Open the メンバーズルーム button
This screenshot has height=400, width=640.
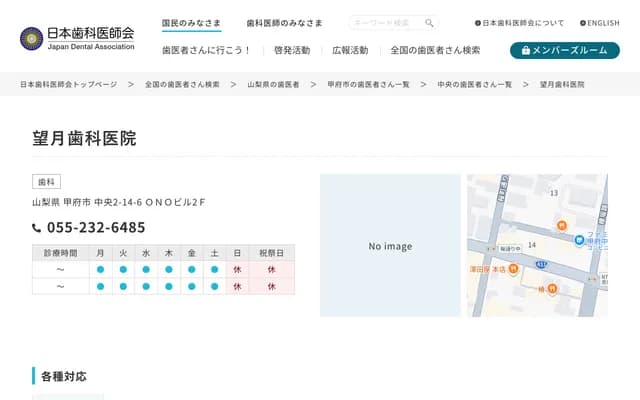(564, 50)
